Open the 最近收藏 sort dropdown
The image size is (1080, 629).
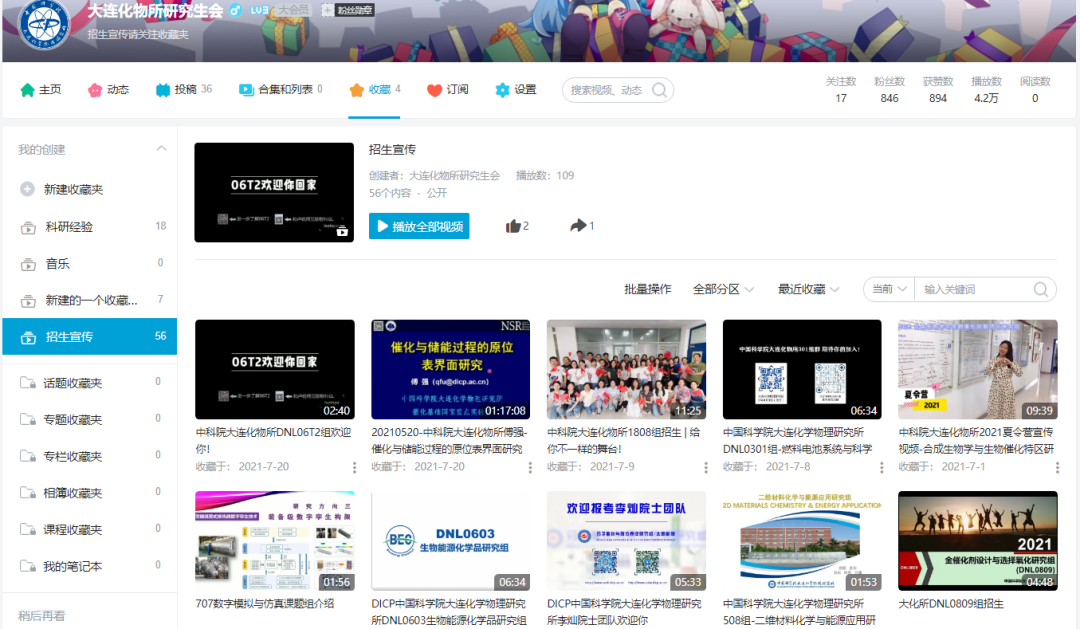pyautogui.click(x=809, y=289)
